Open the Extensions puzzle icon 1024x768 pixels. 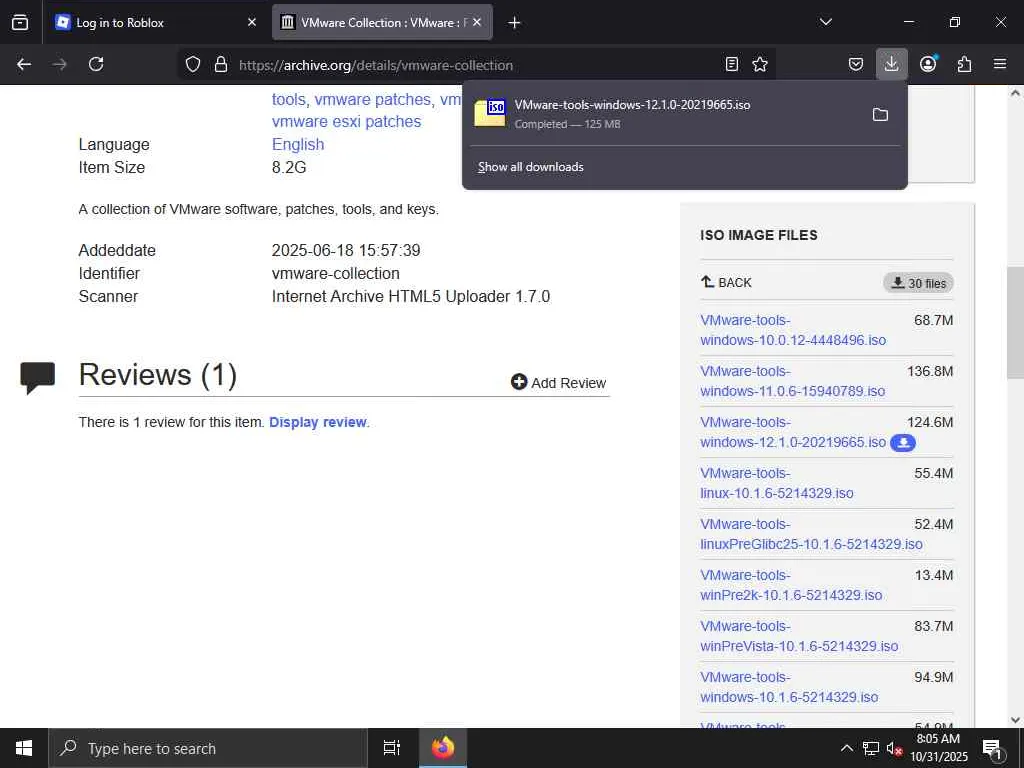click(964, 64)
